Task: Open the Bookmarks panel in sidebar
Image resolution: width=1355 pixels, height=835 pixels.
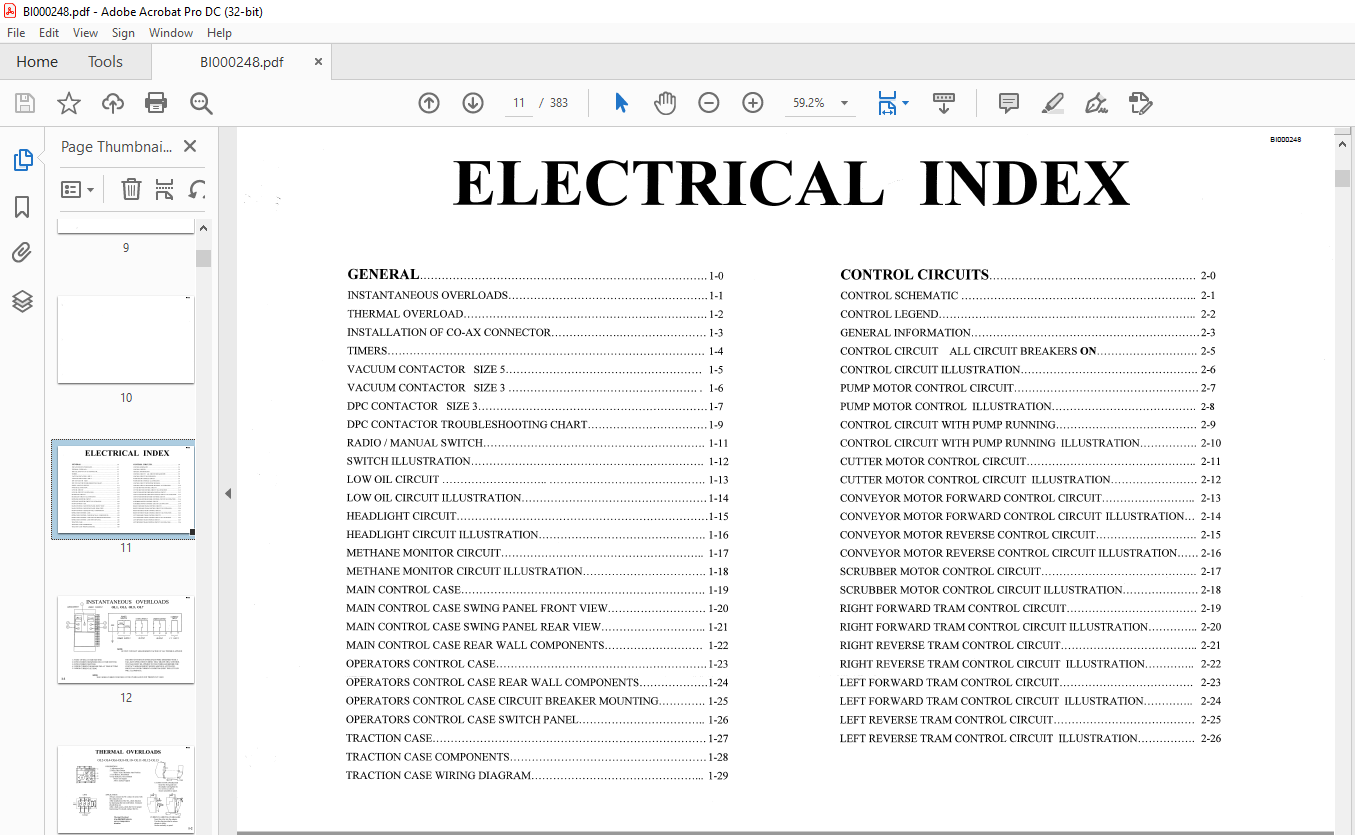Action: (x=22, y=207)
